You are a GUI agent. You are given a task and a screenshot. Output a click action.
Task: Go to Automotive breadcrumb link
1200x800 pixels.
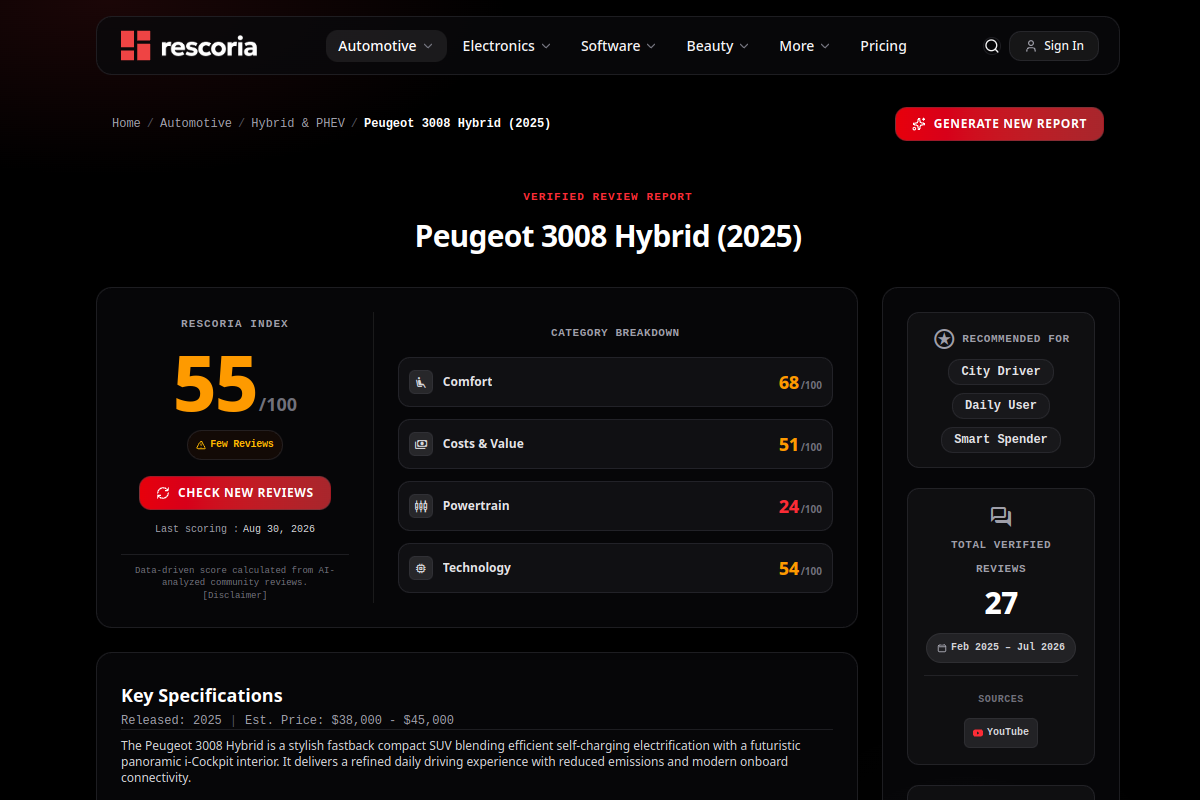point(196,123)
